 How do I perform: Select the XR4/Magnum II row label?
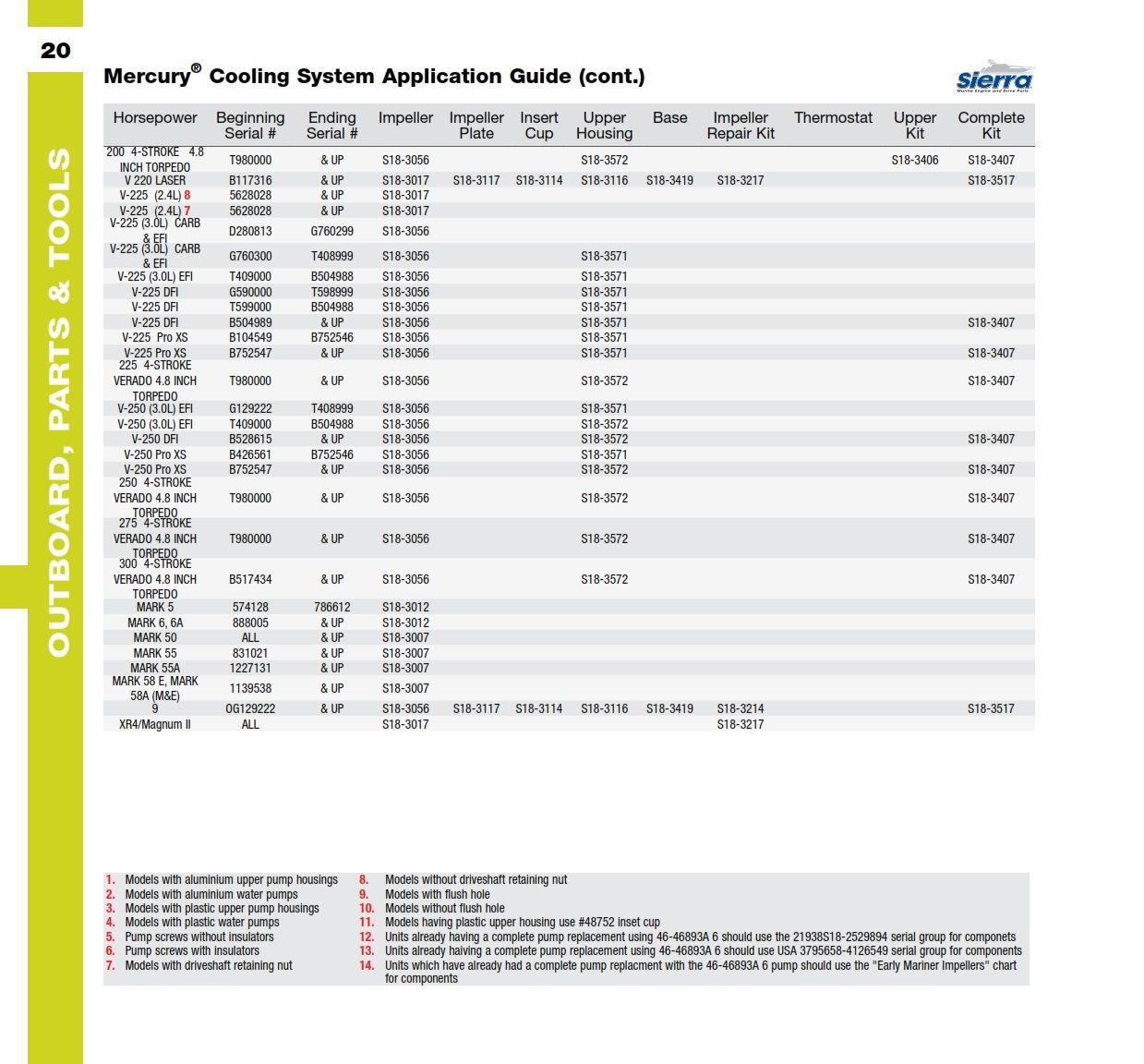point(155,724)
